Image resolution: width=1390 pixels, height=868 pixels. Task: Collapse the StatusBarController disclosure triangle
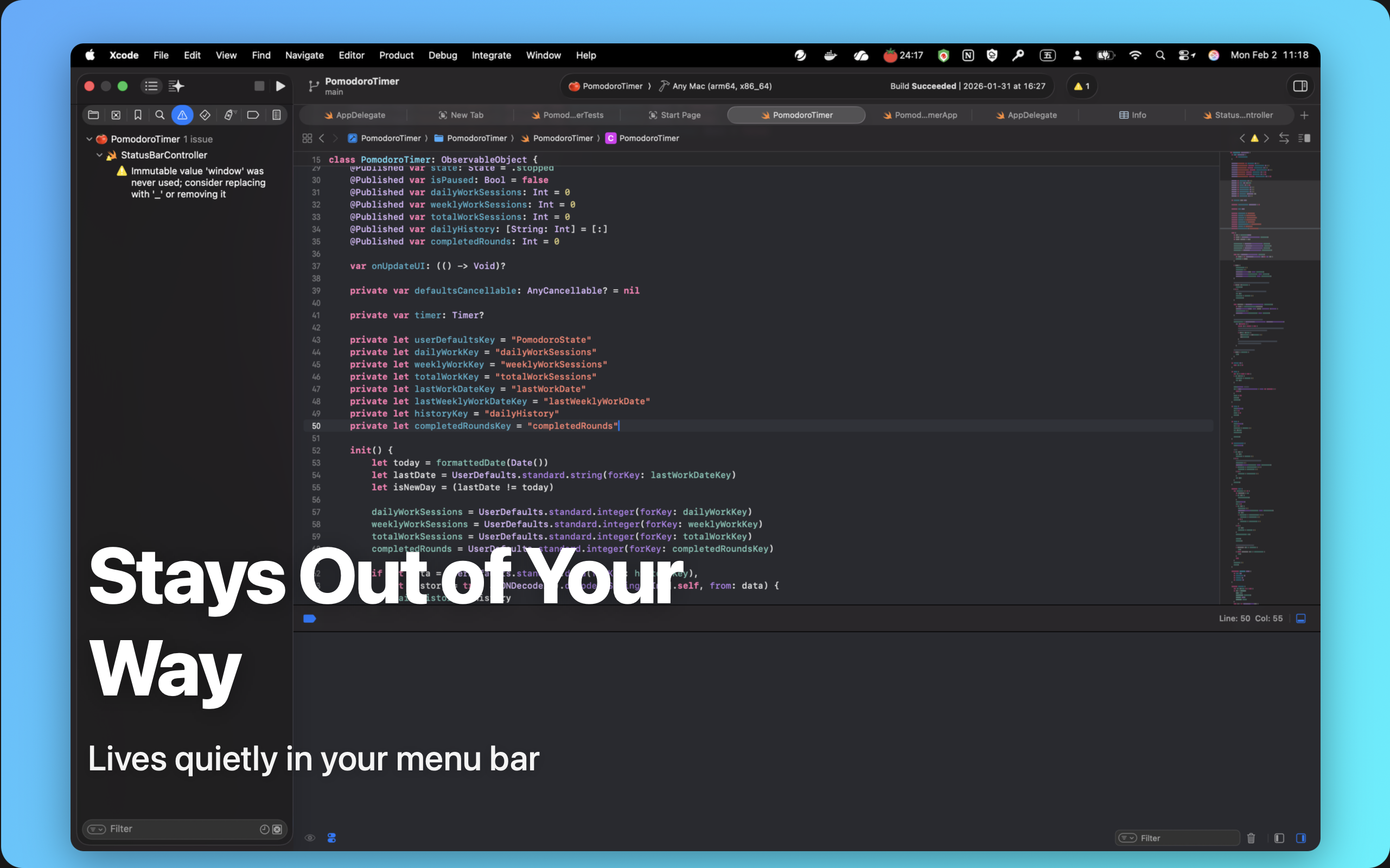(x=99, y=155)
